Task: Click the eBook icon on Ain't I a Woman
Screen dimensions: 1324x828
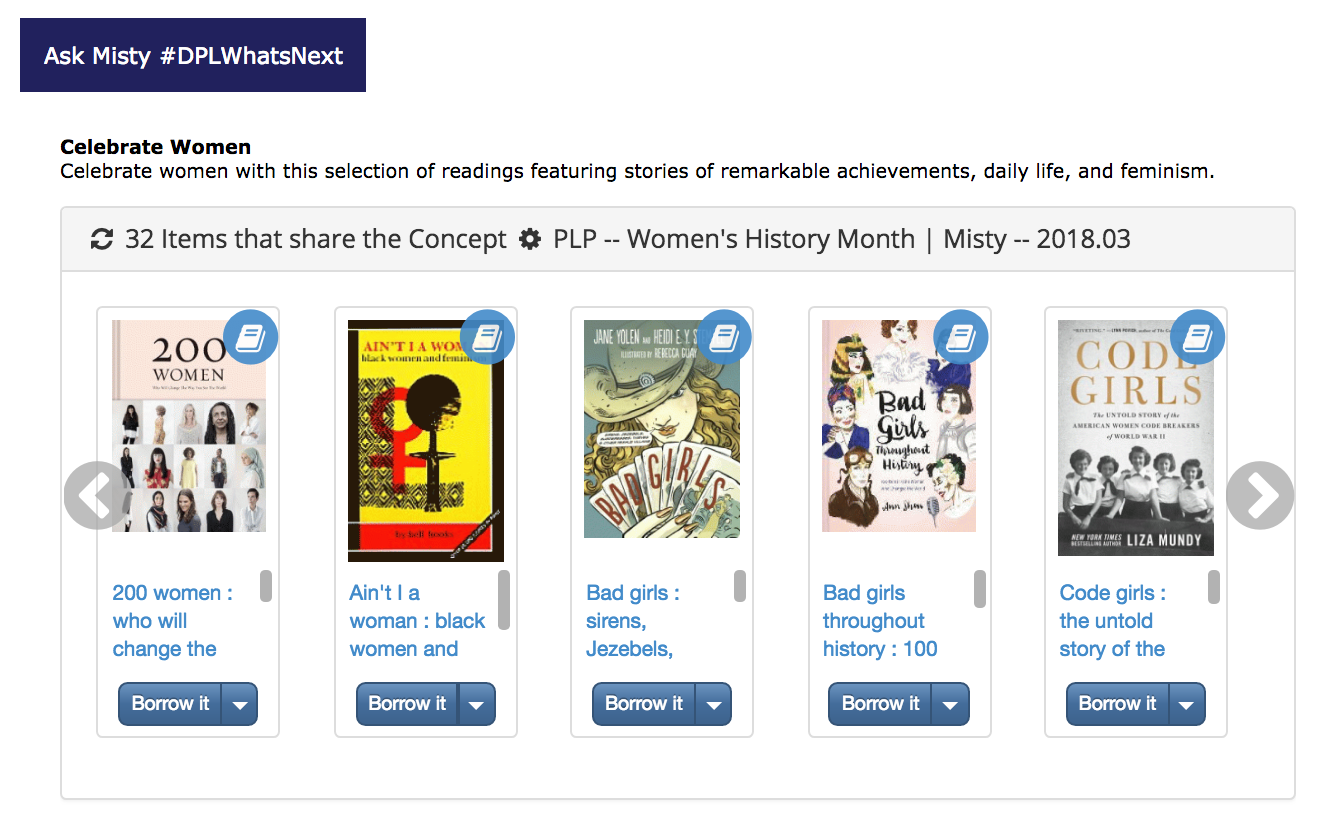Action: (488, 337)
